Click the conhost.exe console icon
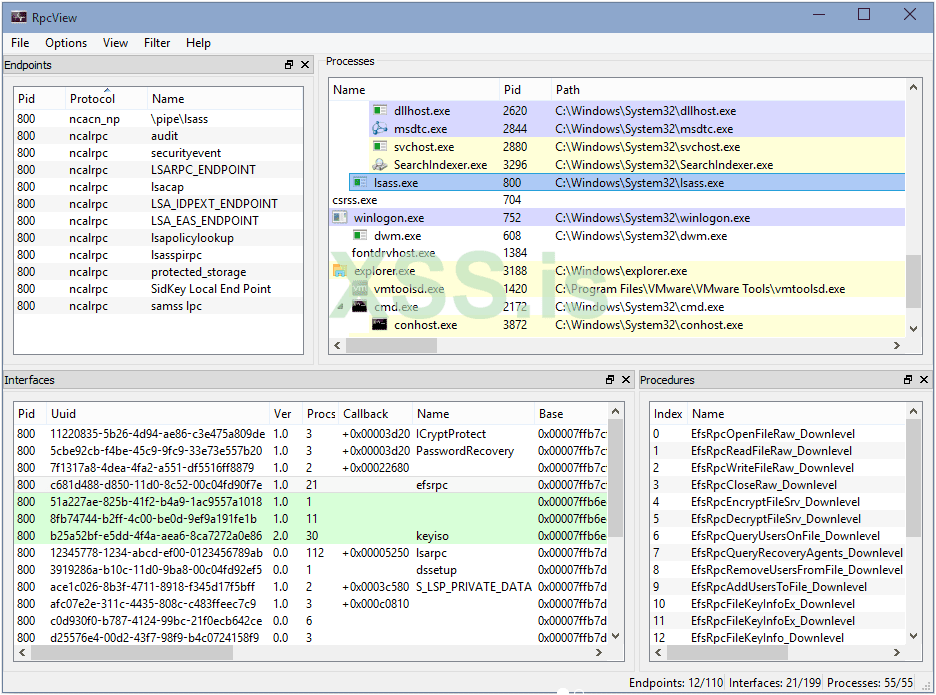The width and height of the screenshot is (936, 695). (x=379, y=325)
